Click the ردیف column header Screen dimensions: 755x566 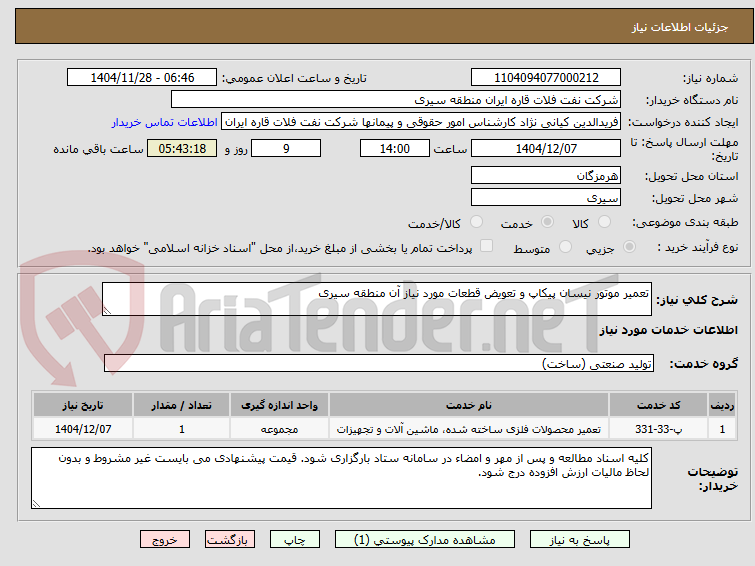point(722,405)
